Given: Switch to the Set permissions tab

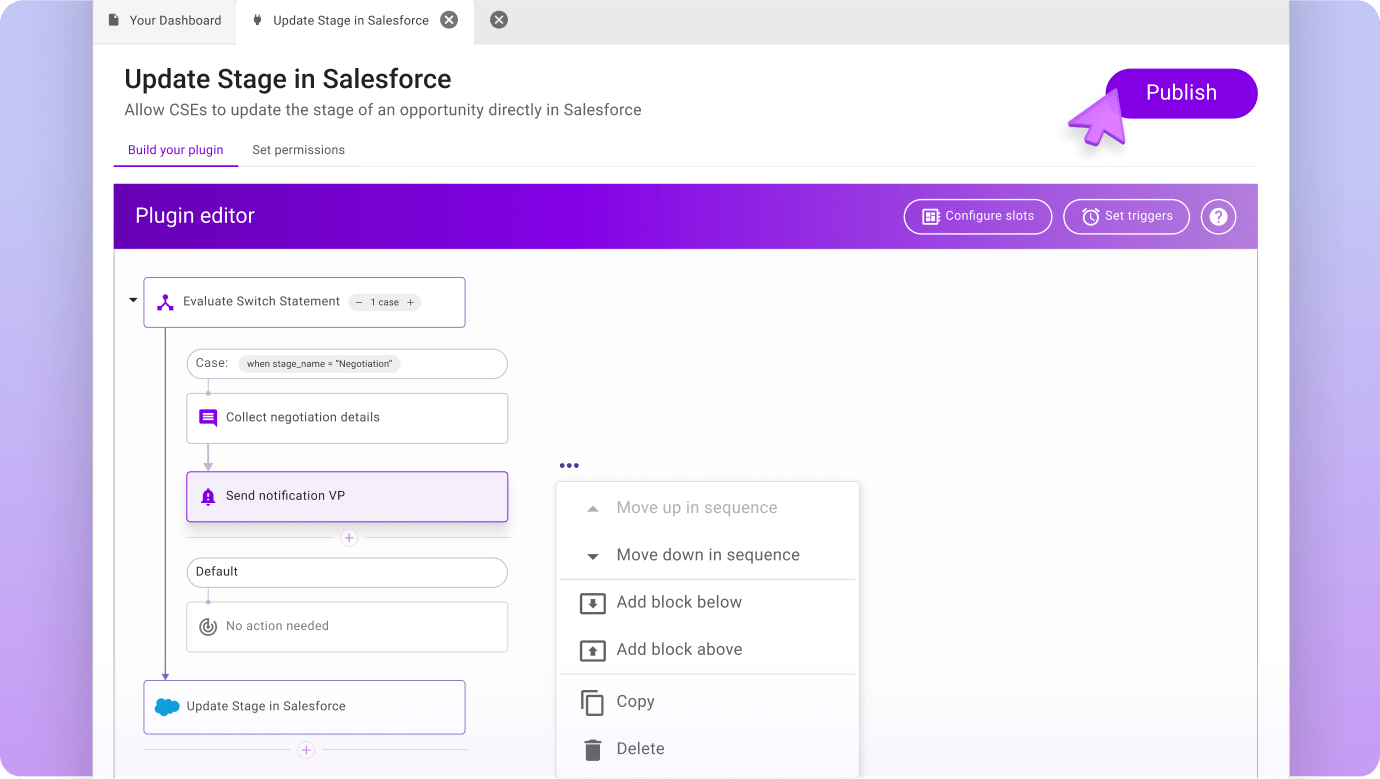Looking at the screenshot, I should 298,150.
